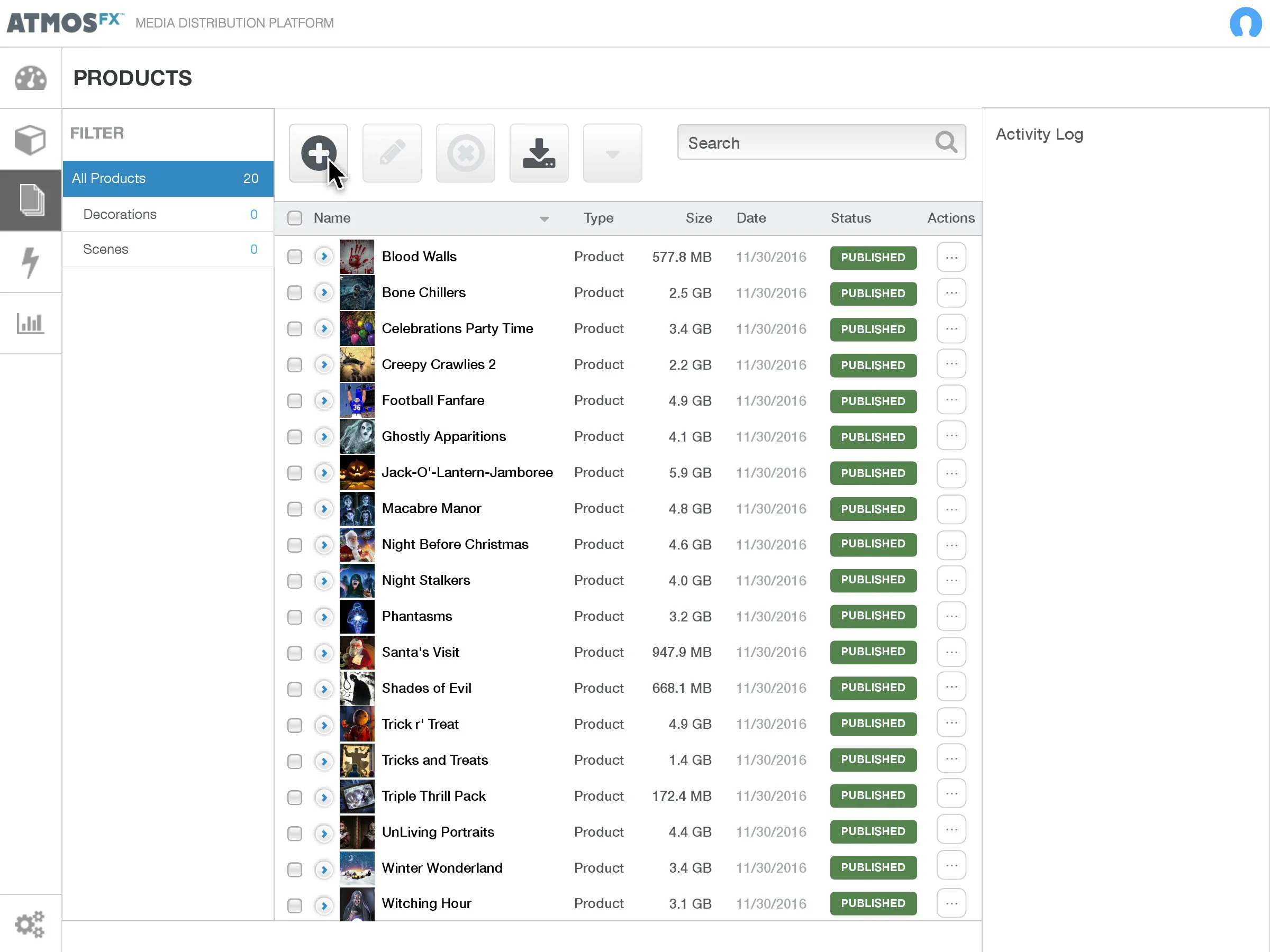This screenshot has width=1270, height=952.
Task: Open the toolbar more-options dropdown arrow
Action: point(612,153)
